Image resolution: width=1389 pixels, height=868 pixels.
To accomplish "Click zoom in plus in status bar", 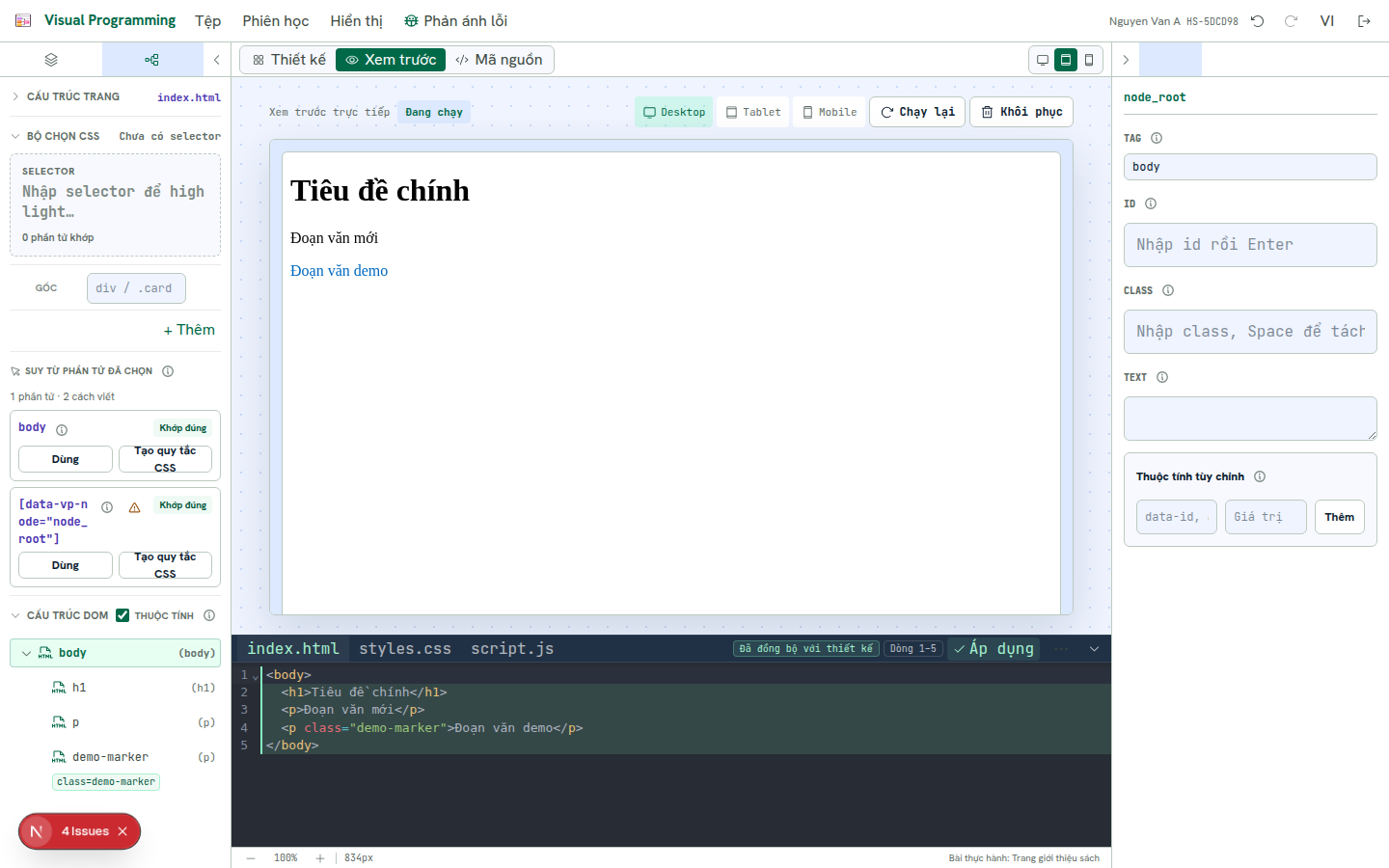I will [320, 857].
